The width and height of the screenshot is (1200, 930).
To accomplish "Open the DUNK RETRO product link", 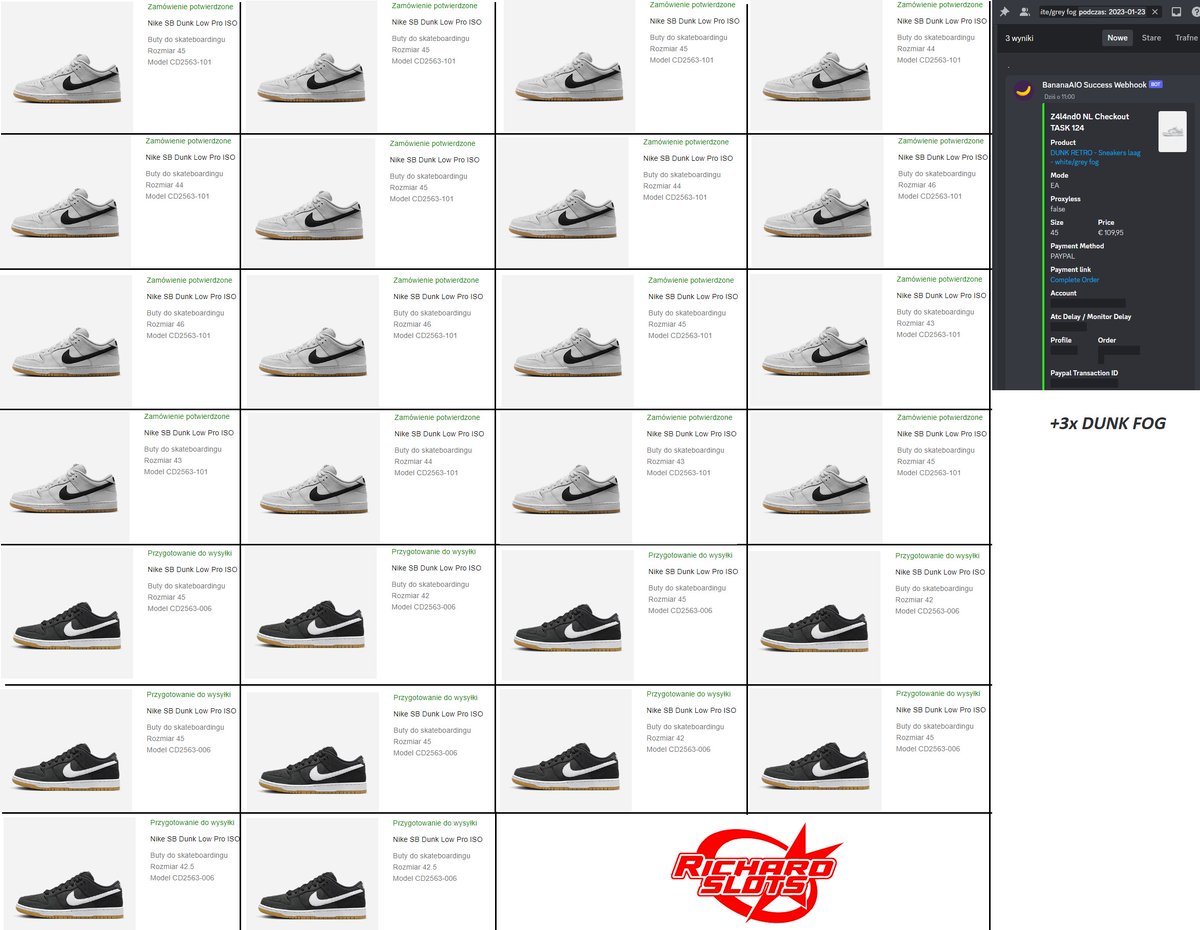I will [1095, 156].
